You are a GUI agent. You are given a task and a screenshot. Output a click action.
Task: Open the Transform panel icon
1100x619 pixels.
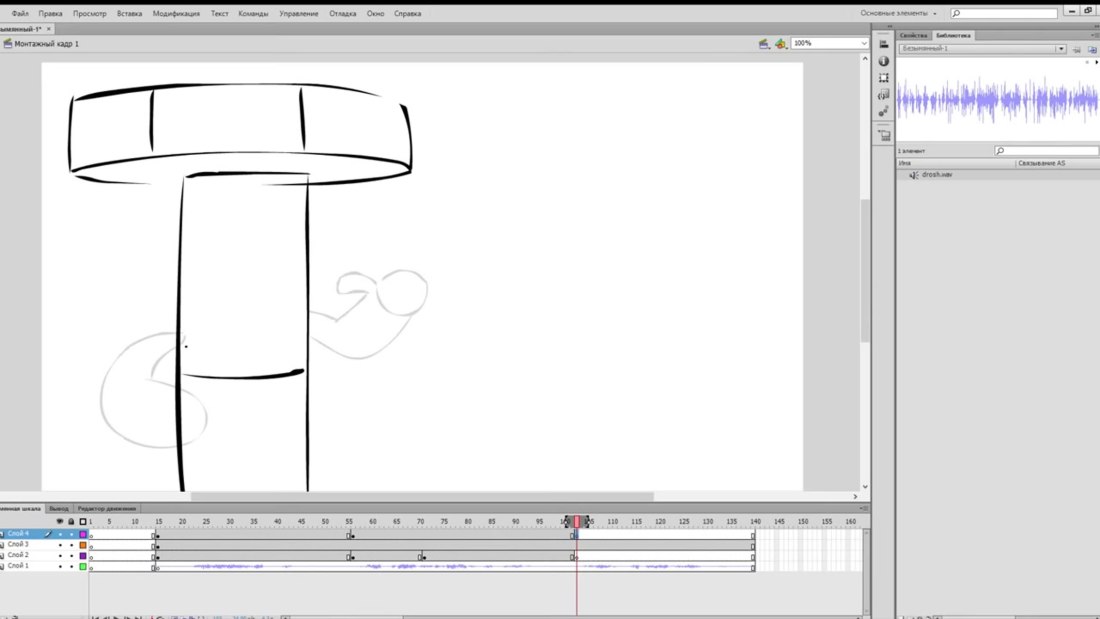coord(884,78)
